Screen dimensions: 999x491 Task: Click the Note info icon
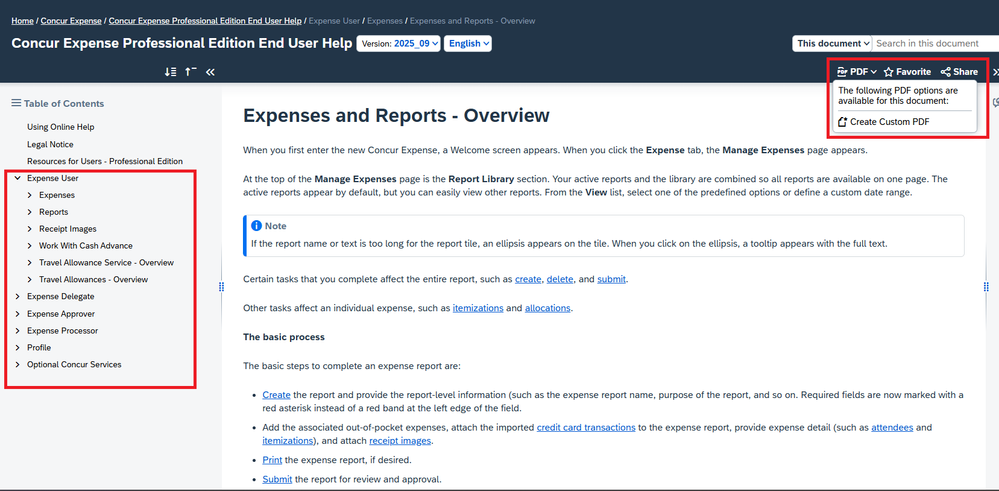256,226
